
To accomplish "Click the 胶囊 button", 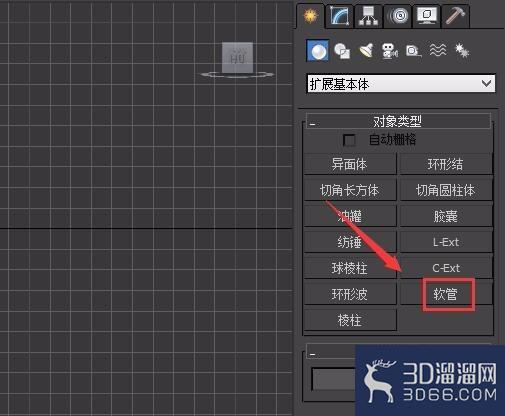I will [446, 216].
